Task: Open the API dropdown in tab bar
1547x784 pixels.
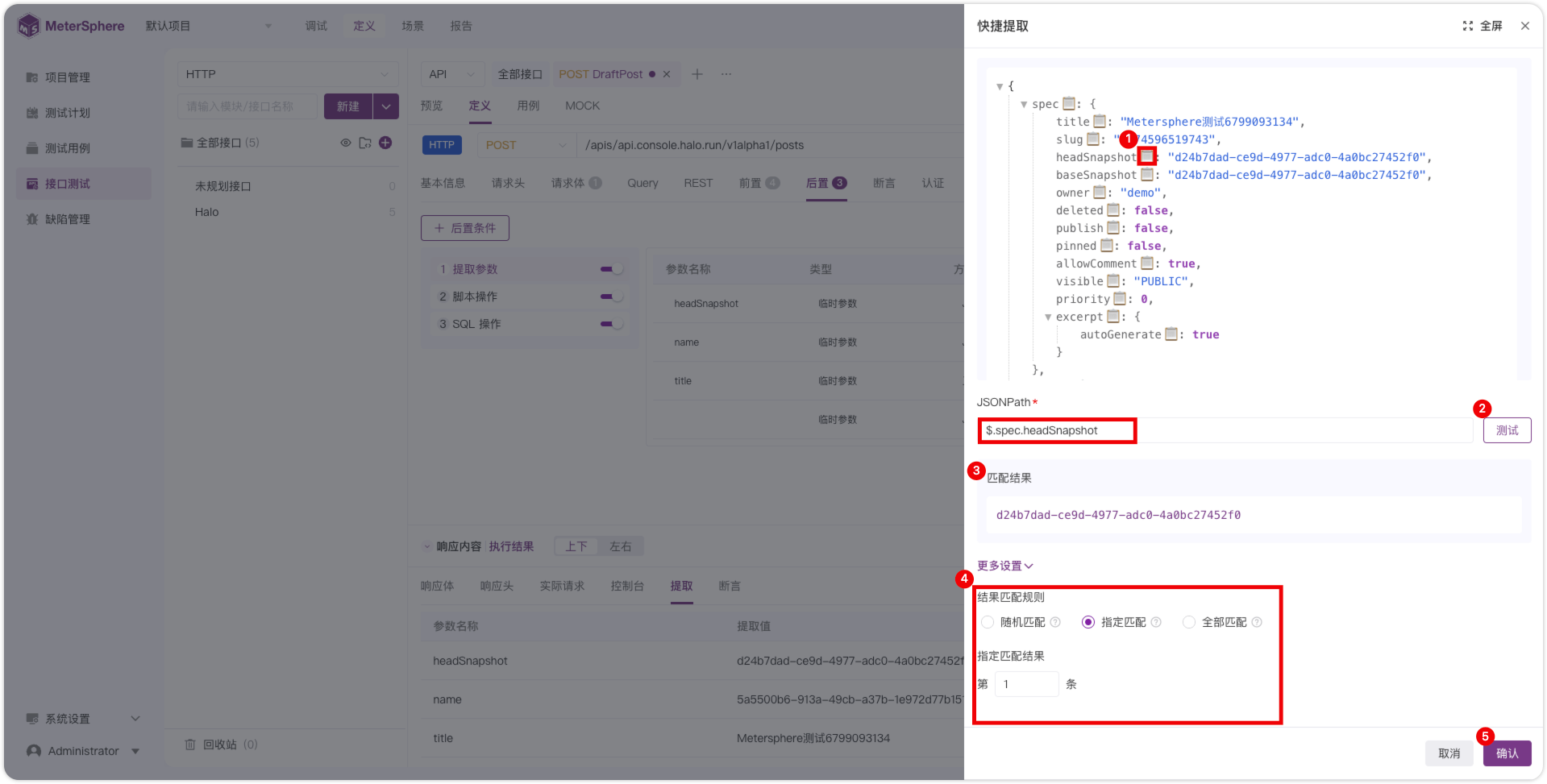Action: [x=452, y=74]
